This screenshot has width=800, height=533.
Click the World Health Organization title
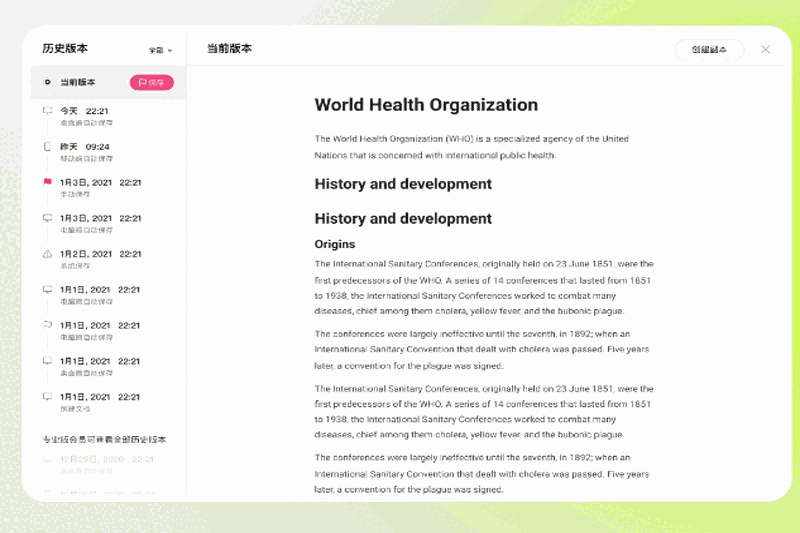point(426,105)
